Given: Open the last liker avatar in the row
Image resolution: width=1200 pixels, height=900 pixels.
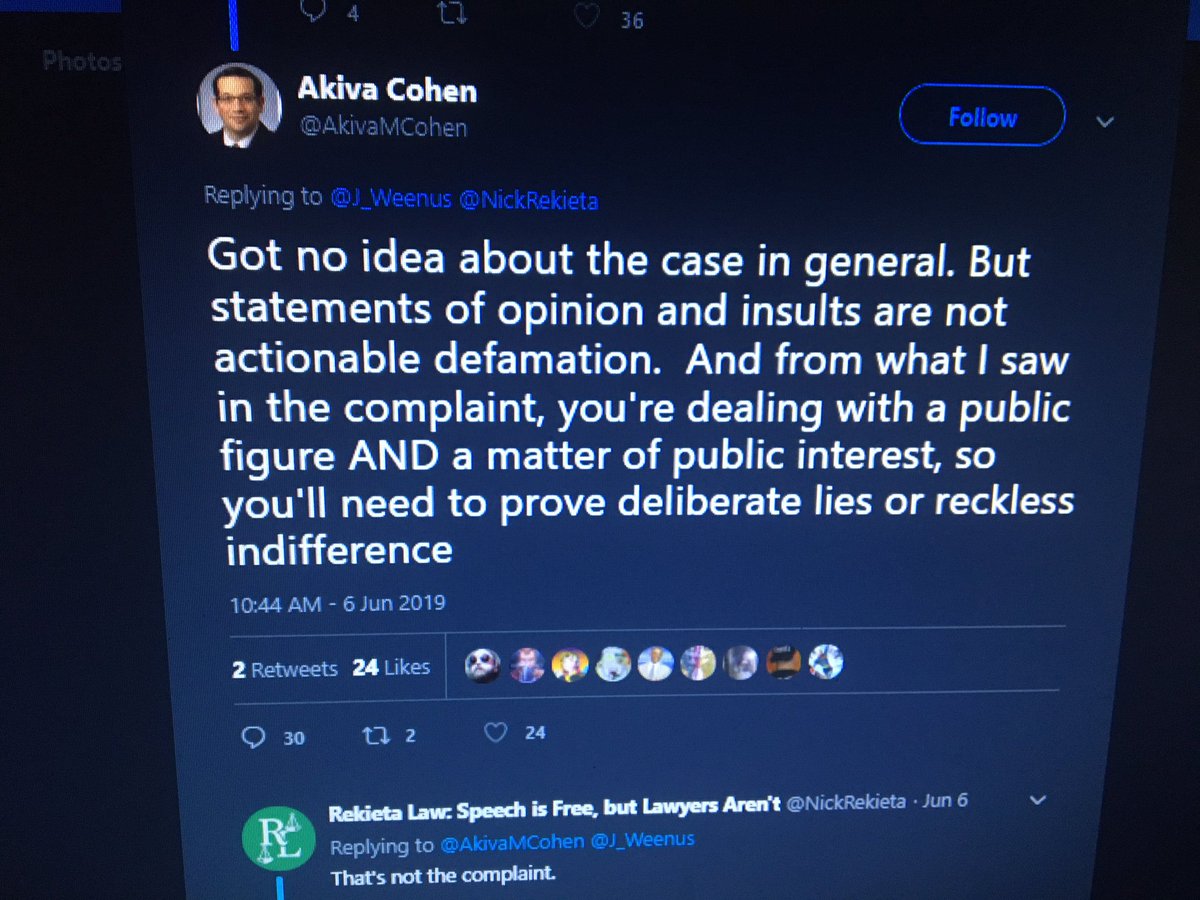Looking at the screenshot, I should pyautogui.click(x=826, y=661).
